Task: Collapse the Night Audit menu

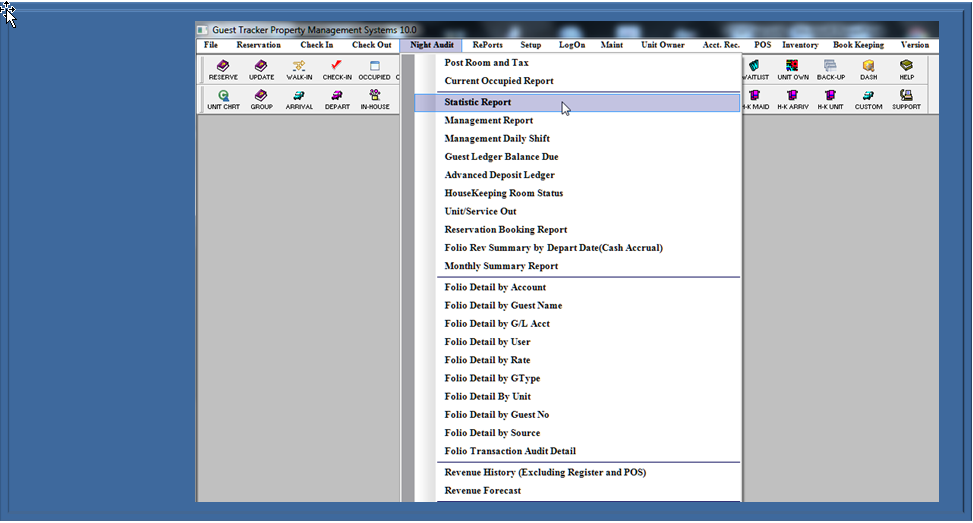Action: pos(431,45)
